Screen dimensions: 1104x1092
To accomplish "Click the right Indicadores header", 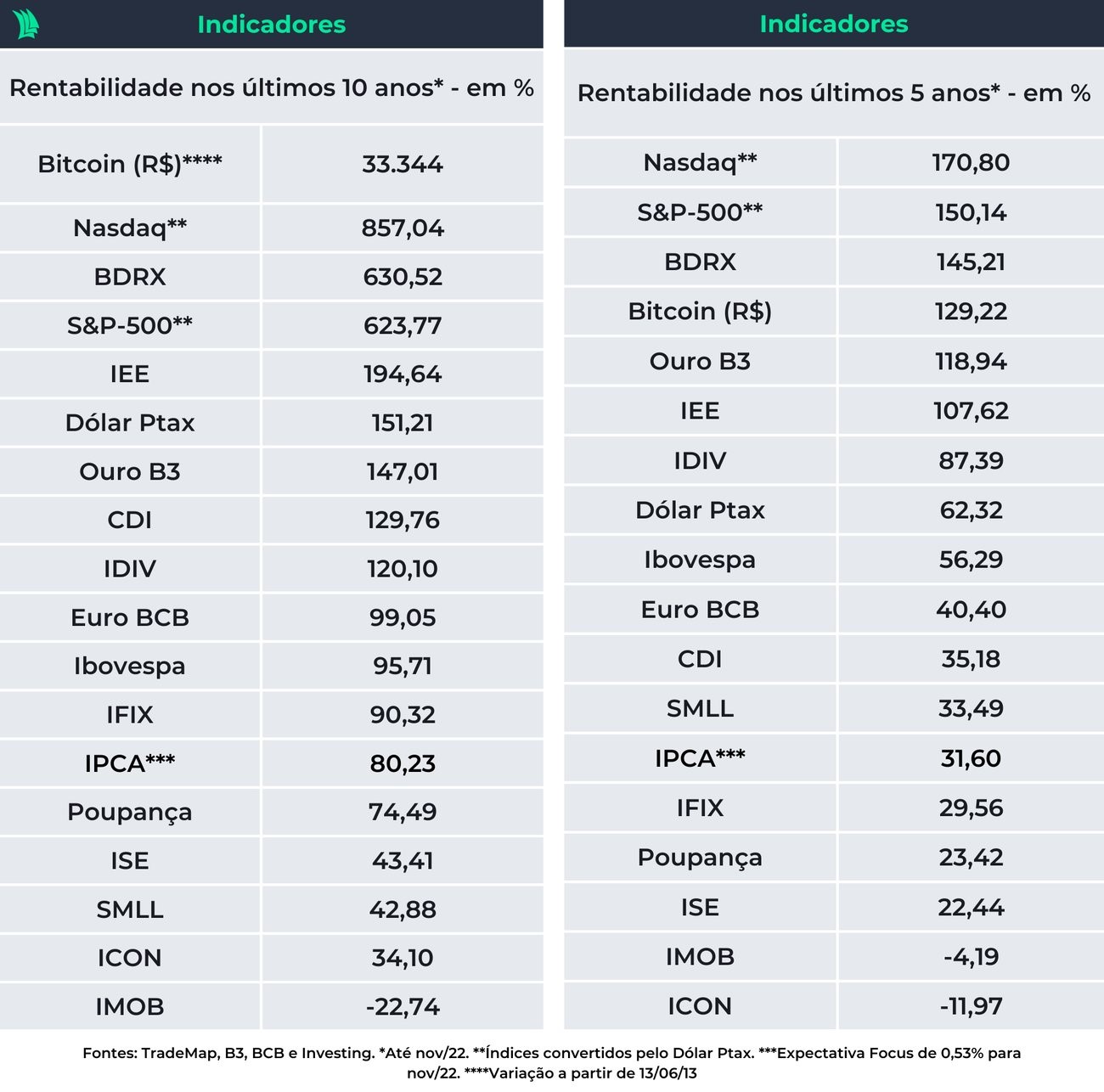I will 833,24.
